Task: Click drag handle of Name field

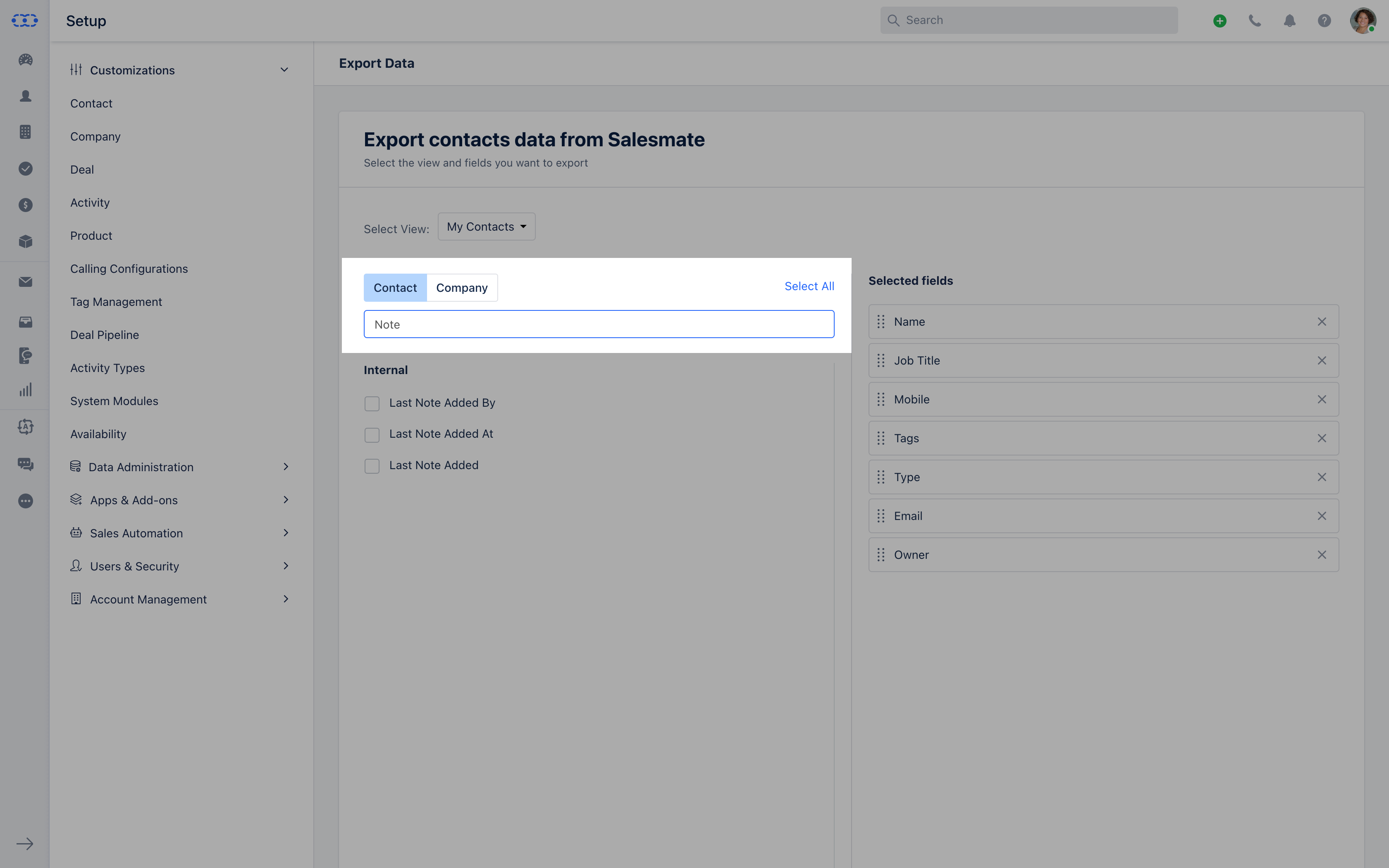Action: (x=881, y=322)
